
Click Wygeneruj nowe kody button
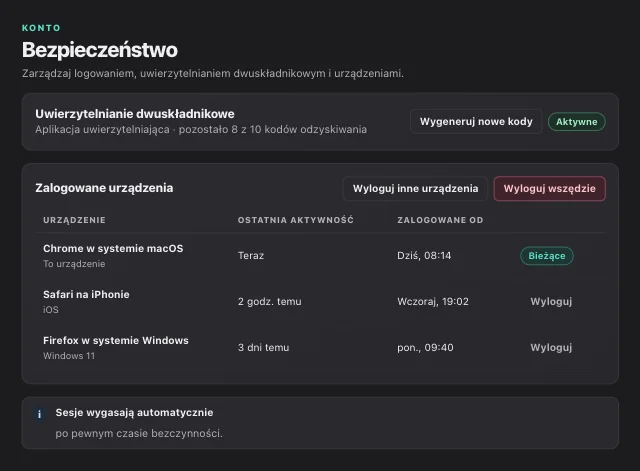click(476, 122)
